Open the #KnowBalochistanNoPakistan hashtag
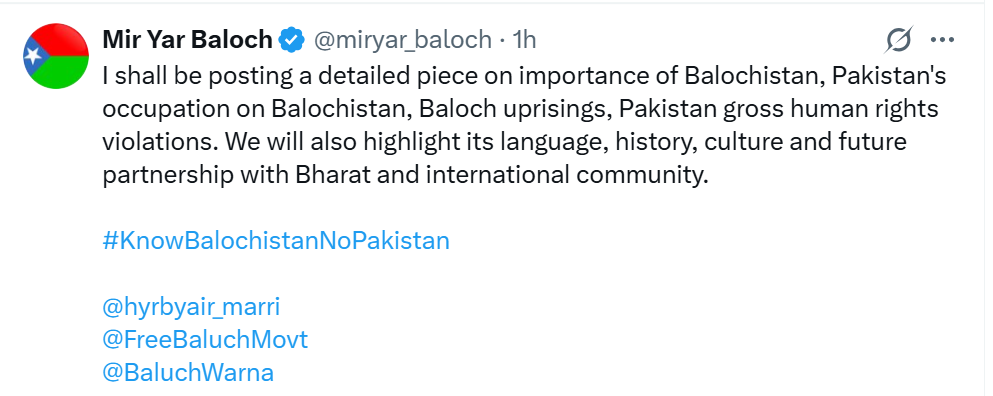Viewport: 993px width, 396px height. tap(275, 241)
